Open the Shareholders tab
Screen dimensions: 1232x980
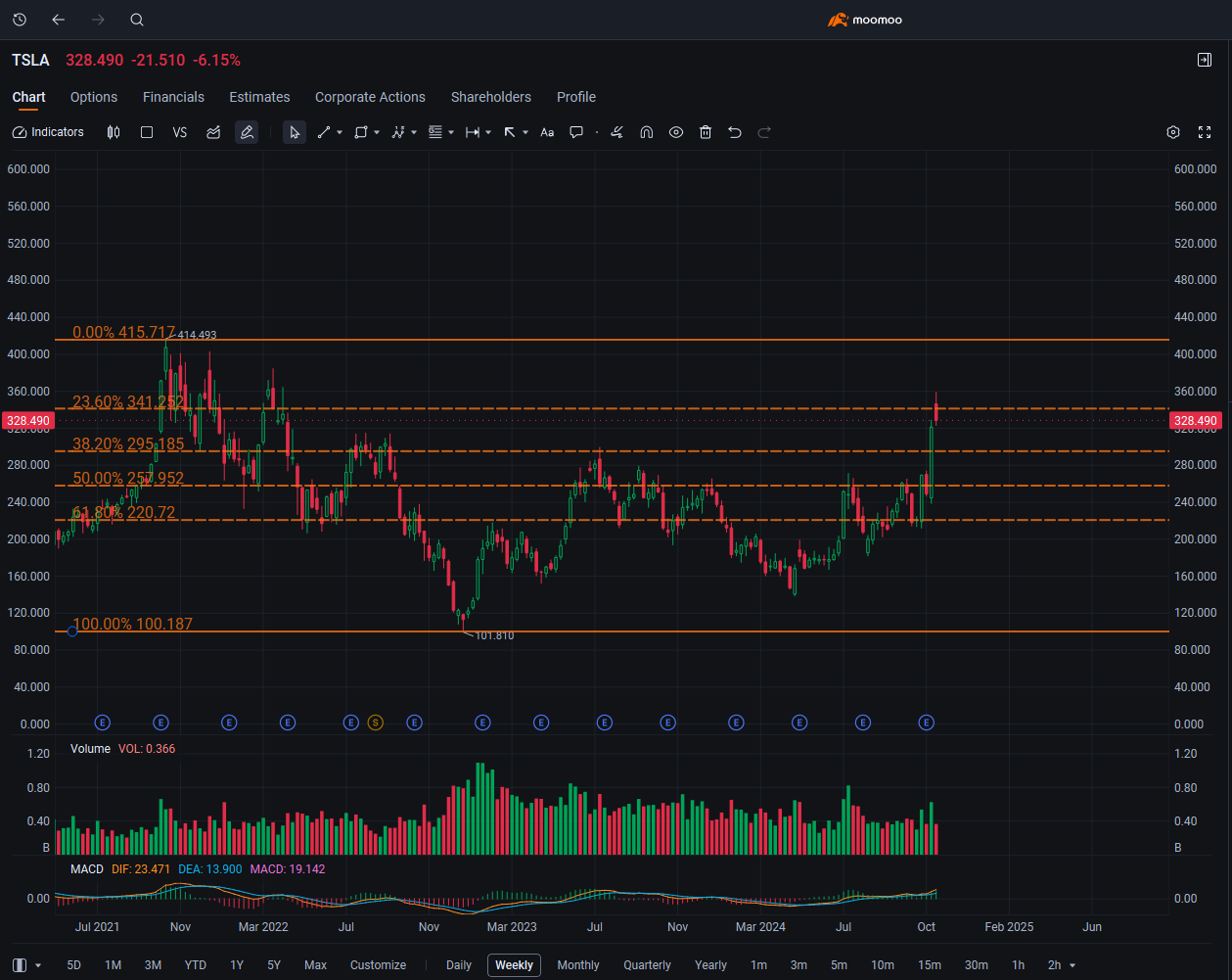click(491, 97)
